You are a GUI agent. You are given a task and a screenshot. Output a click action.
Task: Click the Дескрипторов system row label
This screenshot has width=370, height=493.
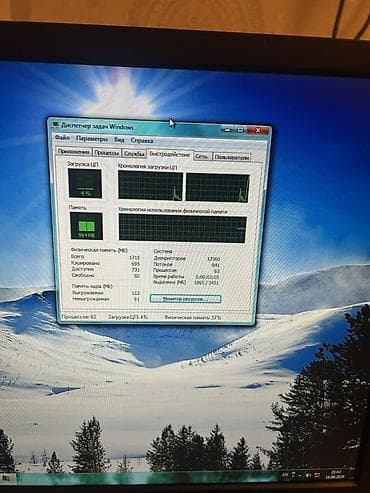coord(170,258)
